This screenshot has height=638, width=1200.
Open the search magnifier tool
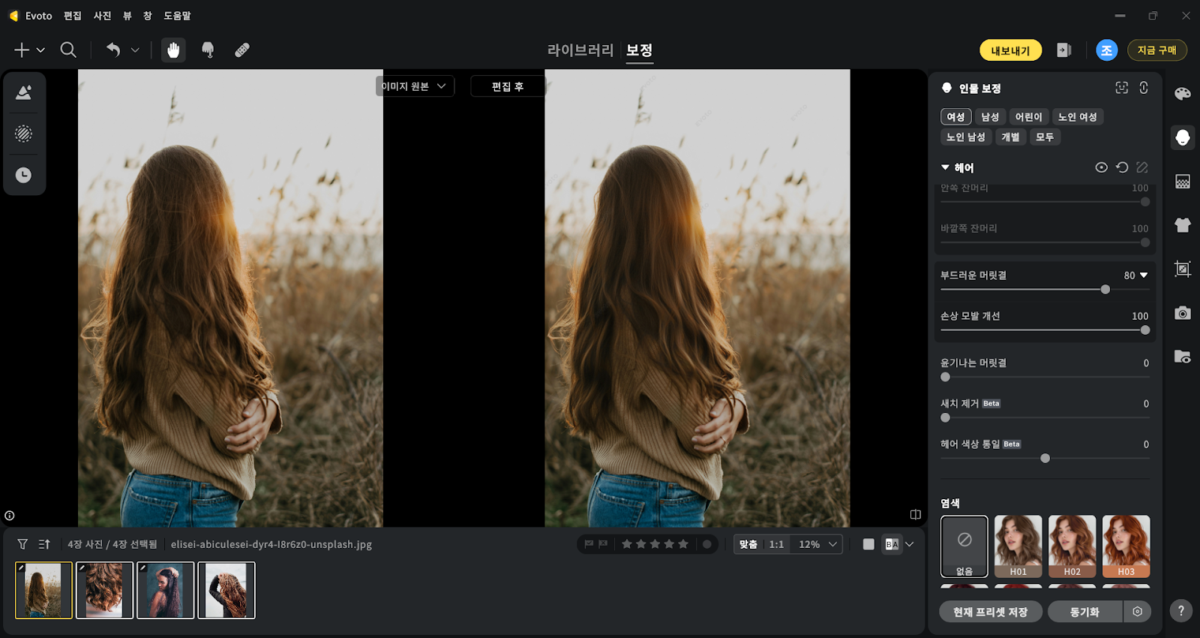68,50
